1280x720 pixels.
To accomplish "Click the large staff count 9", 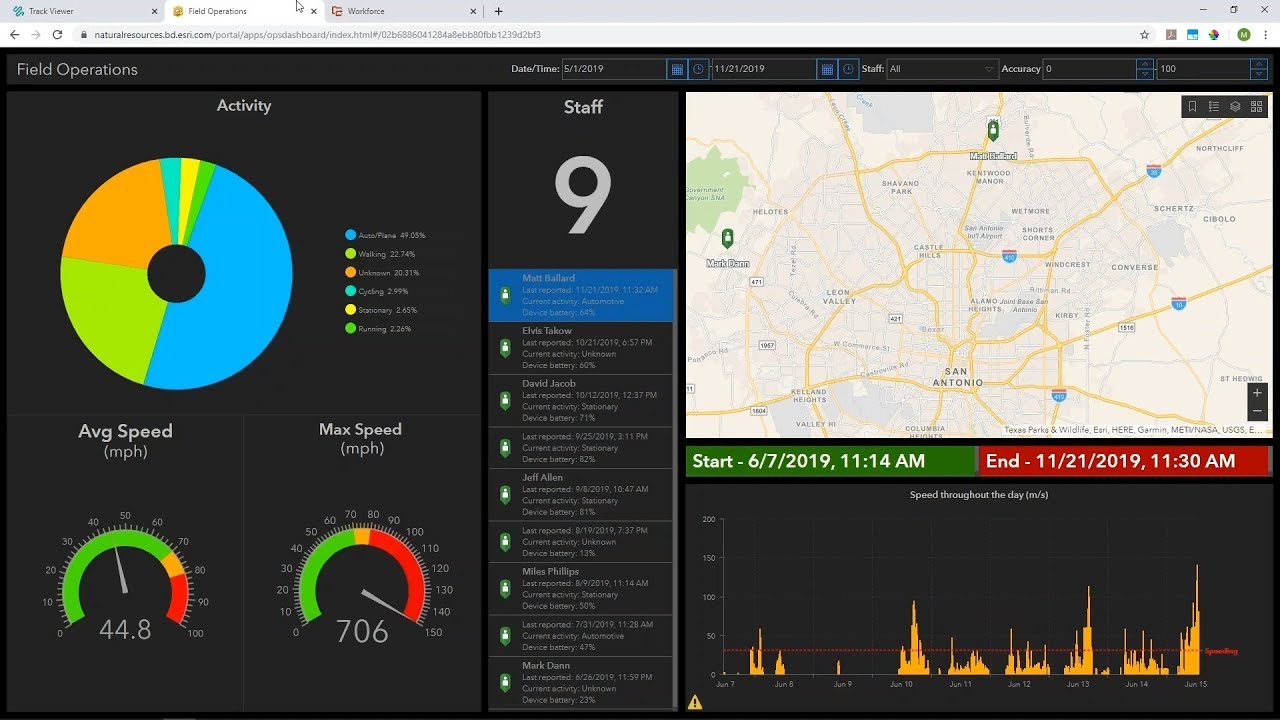I will 582,196.
